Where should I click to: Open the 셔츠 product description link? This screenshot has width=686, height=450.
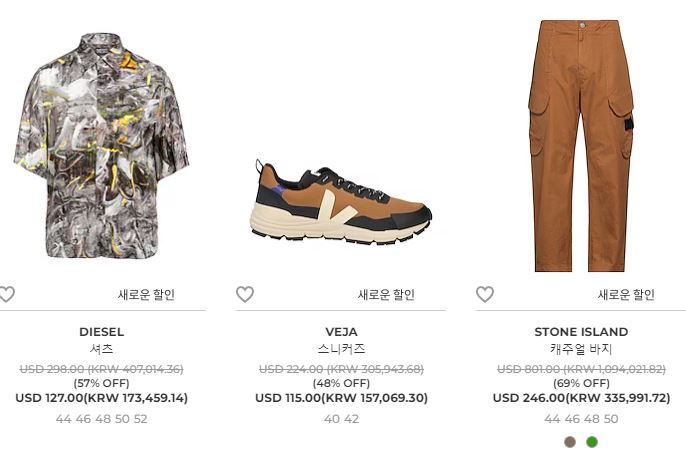click(102, 349)
